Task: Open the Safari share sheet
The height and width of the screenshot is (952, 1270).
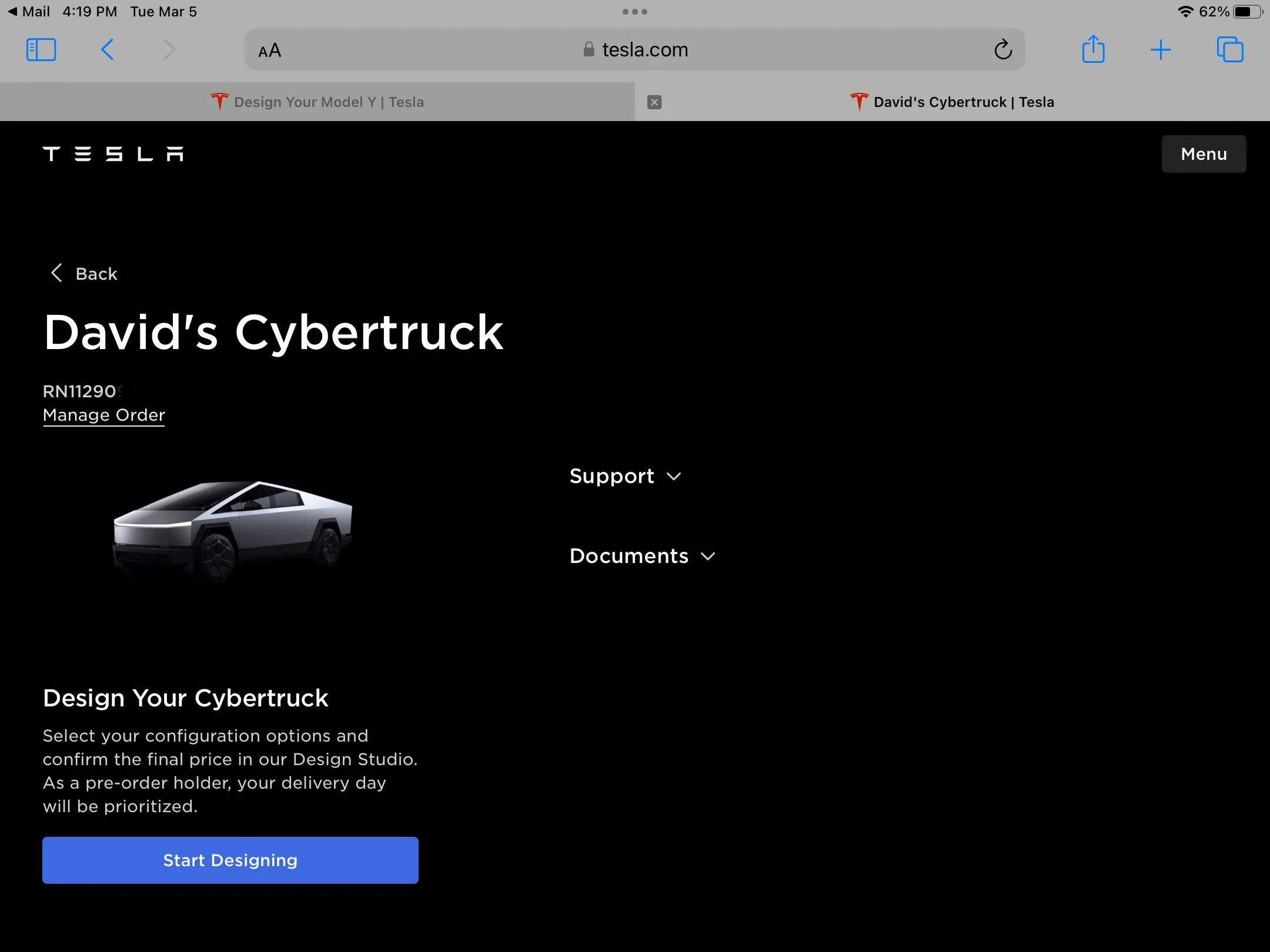Action: tap(1094, 49)
